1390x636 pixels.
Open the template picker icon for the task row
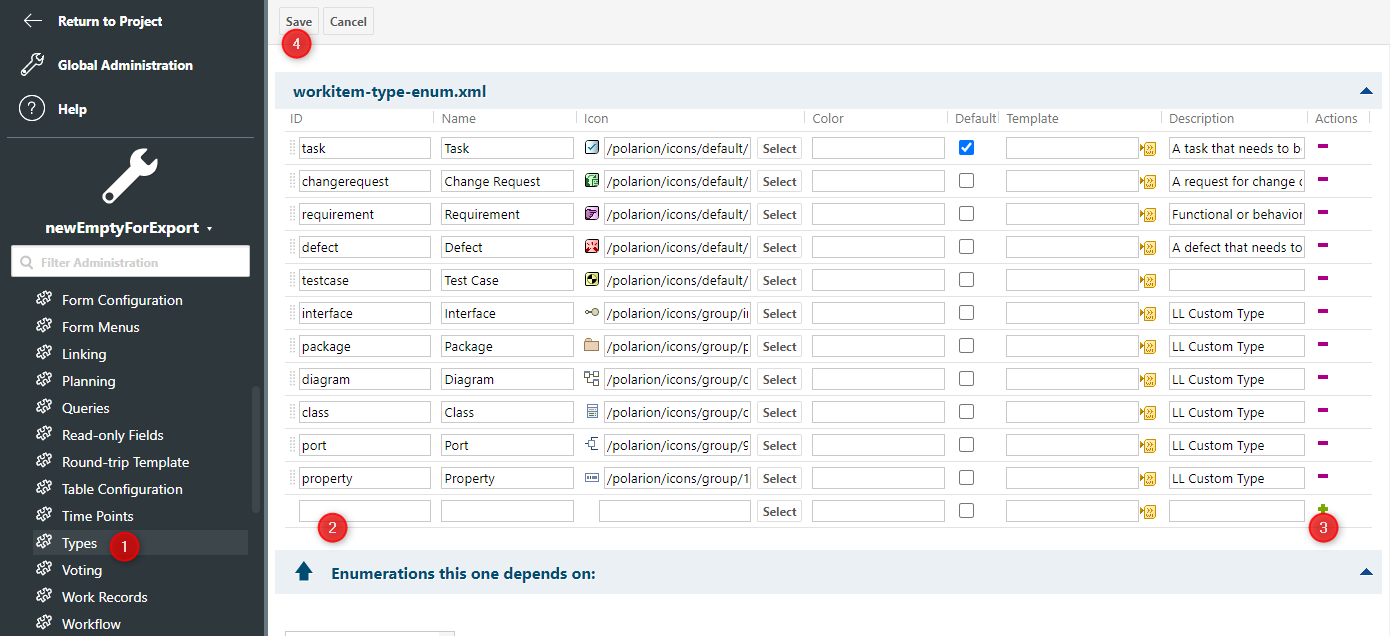1148,147
